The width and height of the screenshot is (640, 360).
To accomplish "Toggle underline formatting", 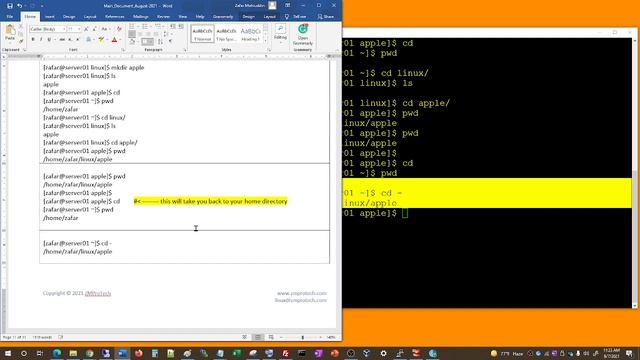I will coord(49,40).
